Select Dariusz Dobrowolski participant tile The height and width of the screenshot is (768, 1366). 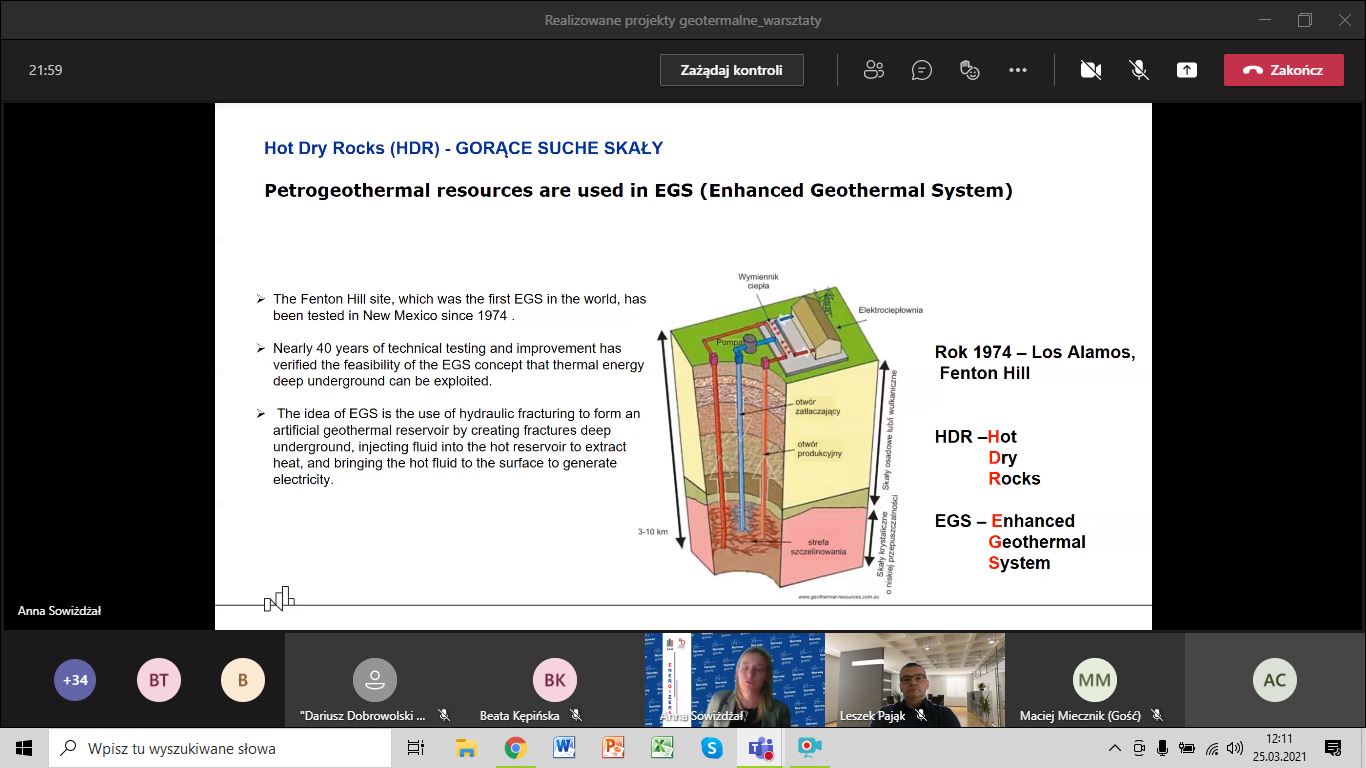pos(375,680)
